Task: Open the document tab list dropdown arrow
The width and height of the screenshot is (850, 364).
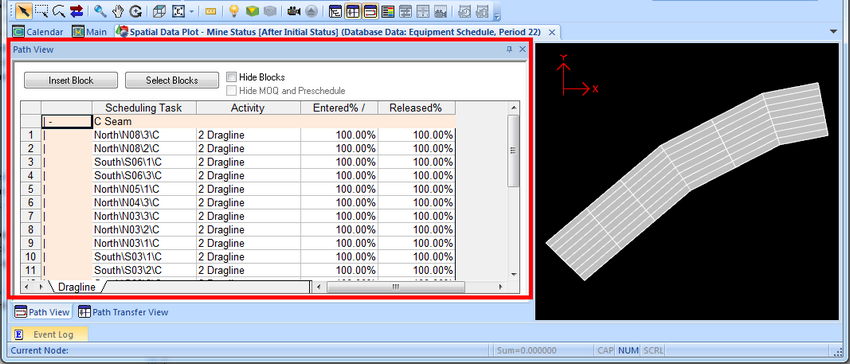Action: click(x=833, y=32)
